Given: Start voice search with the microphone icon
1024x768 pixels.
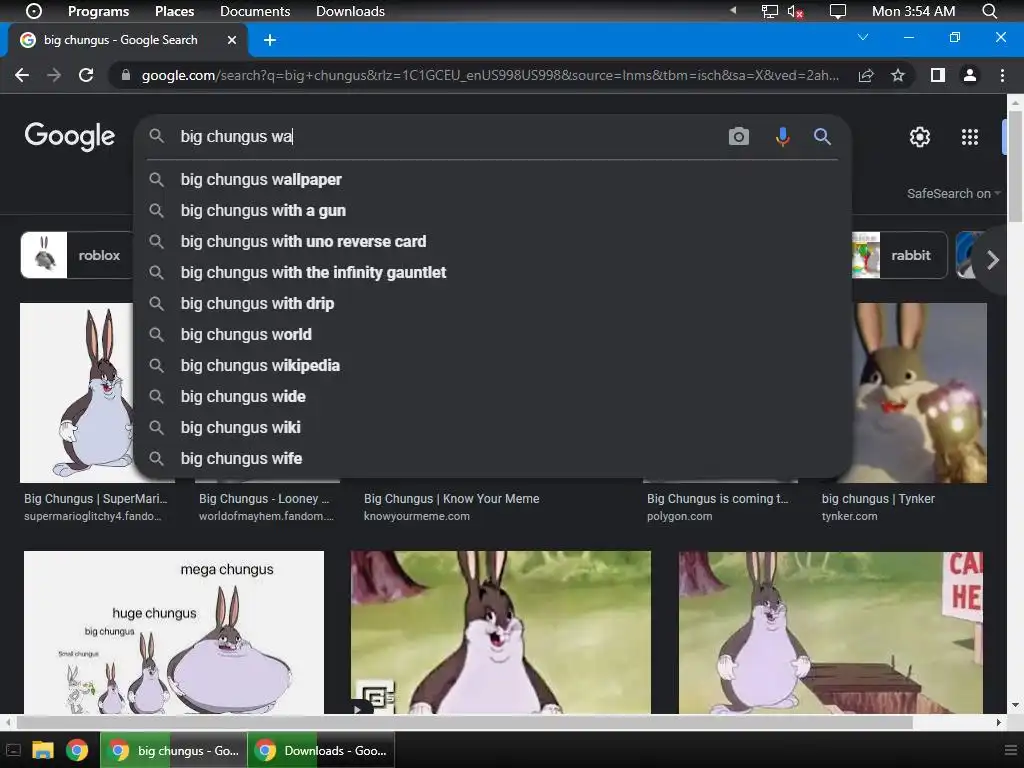Looking at the screenshot, I should click(782, 136).
